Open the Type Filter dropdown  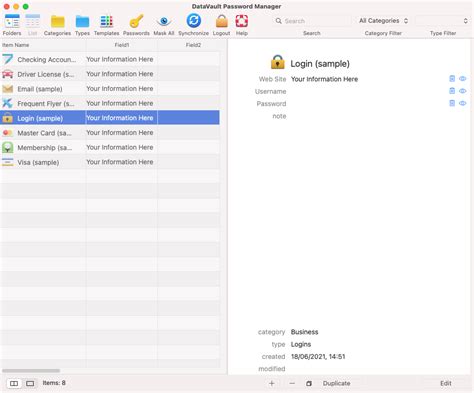pyautogui.click(x=442, y=21)
